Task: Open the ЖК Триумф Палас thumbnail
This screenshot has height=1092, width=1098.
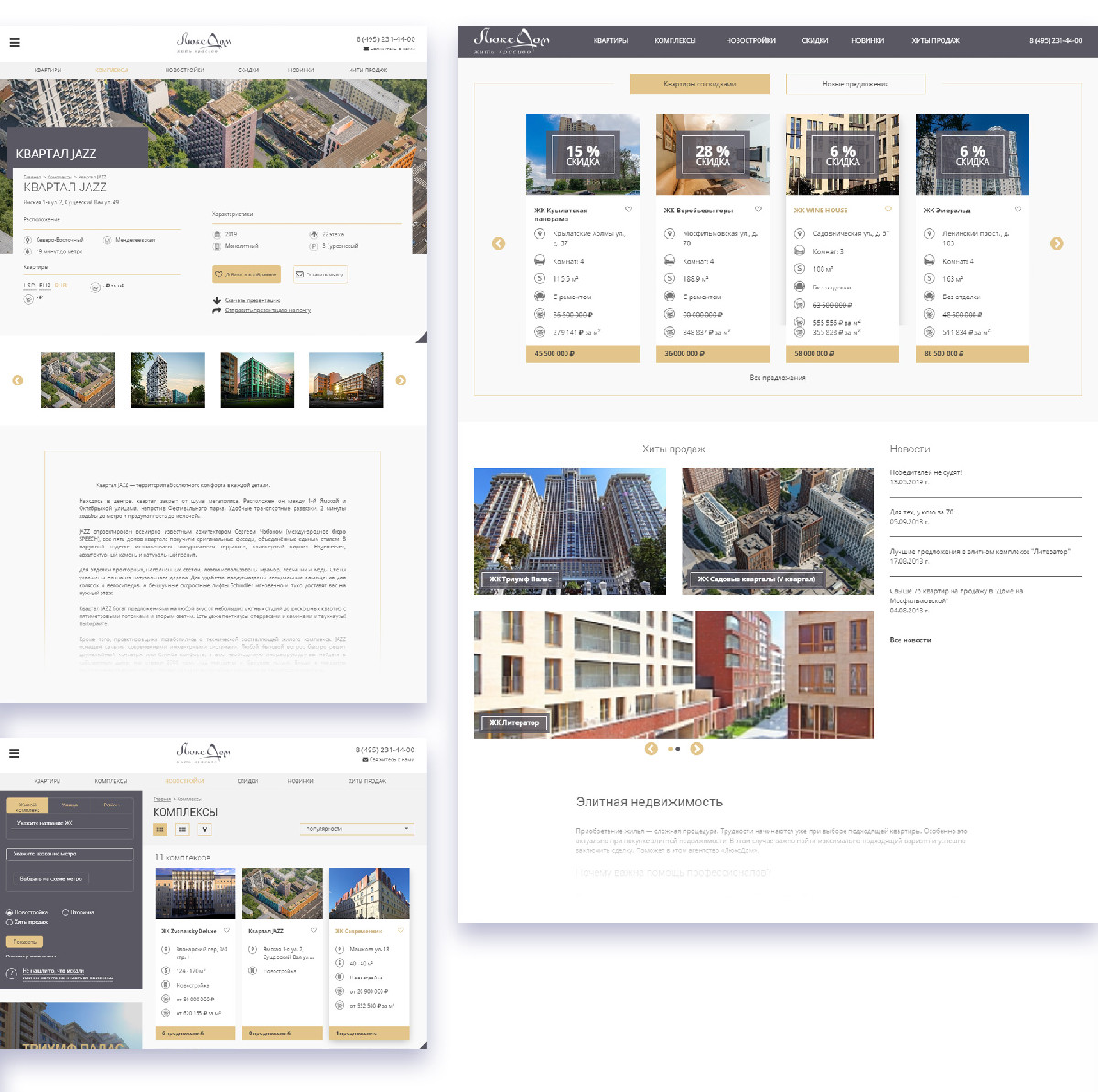Action: coord(569,531)
